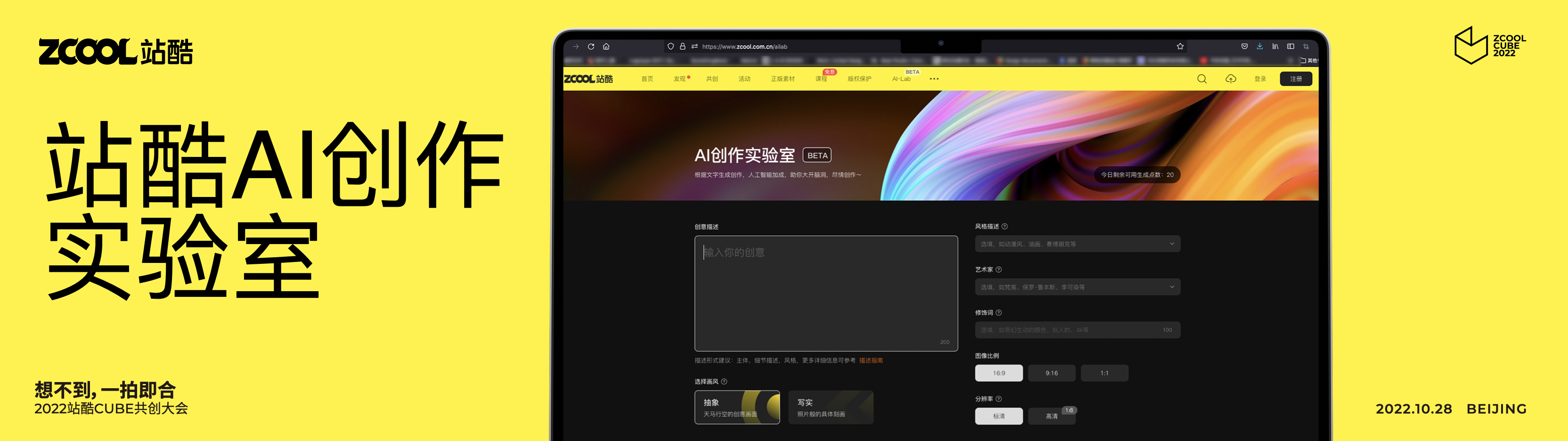Click the browser forward arrow

click(575, 46)
